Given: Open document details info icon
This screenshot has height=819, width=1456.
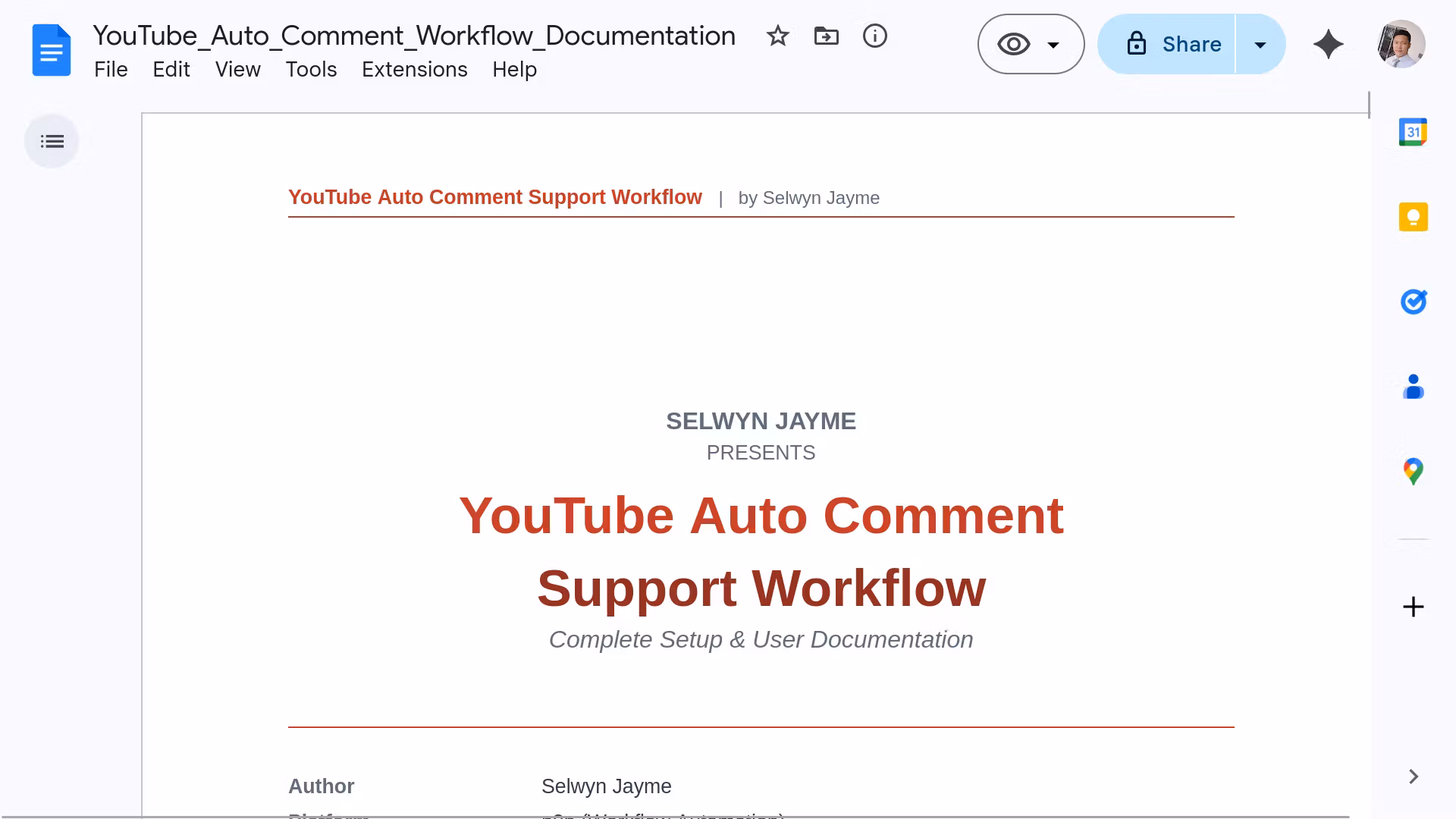Looking at the screenshot, I should click(x=875, y=36).
